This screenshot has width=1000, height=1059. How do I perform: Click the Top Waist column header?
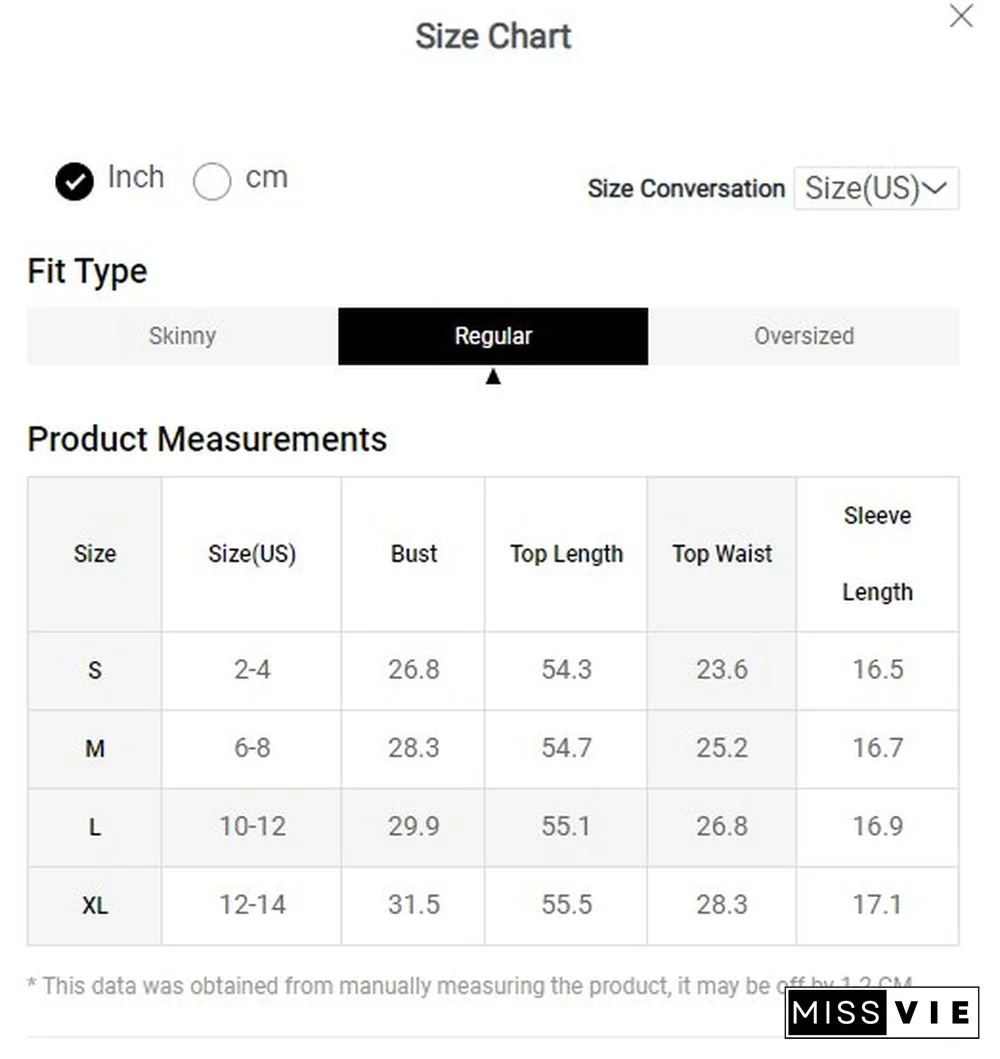pos(722,554)
